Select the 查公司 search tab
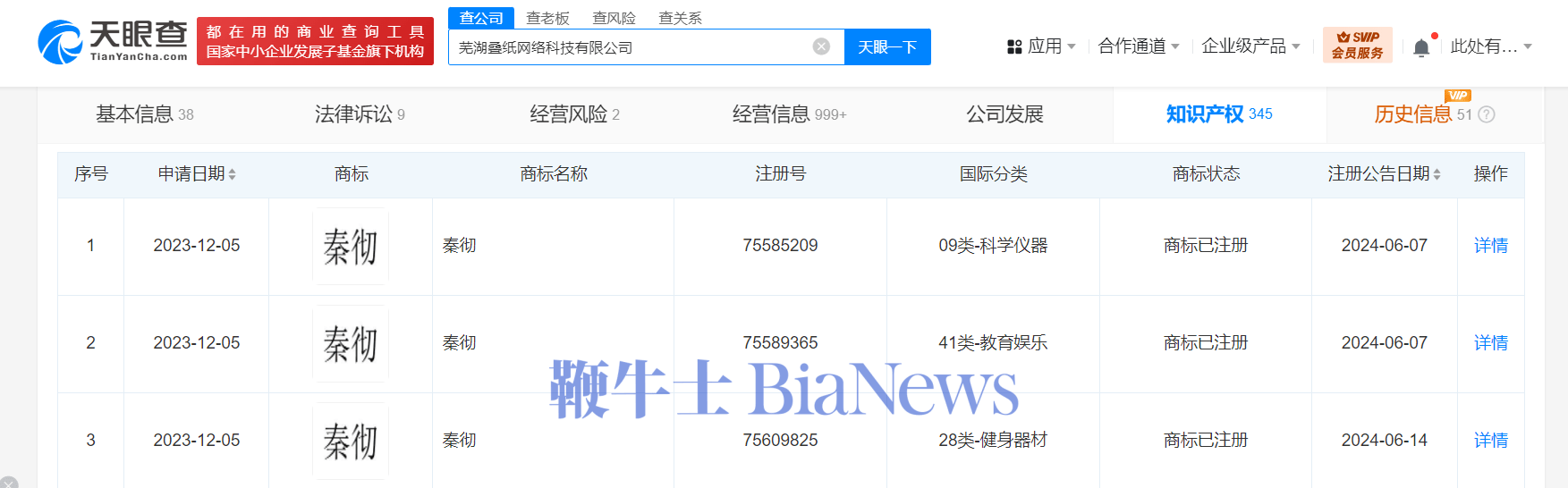 (481, 18)
